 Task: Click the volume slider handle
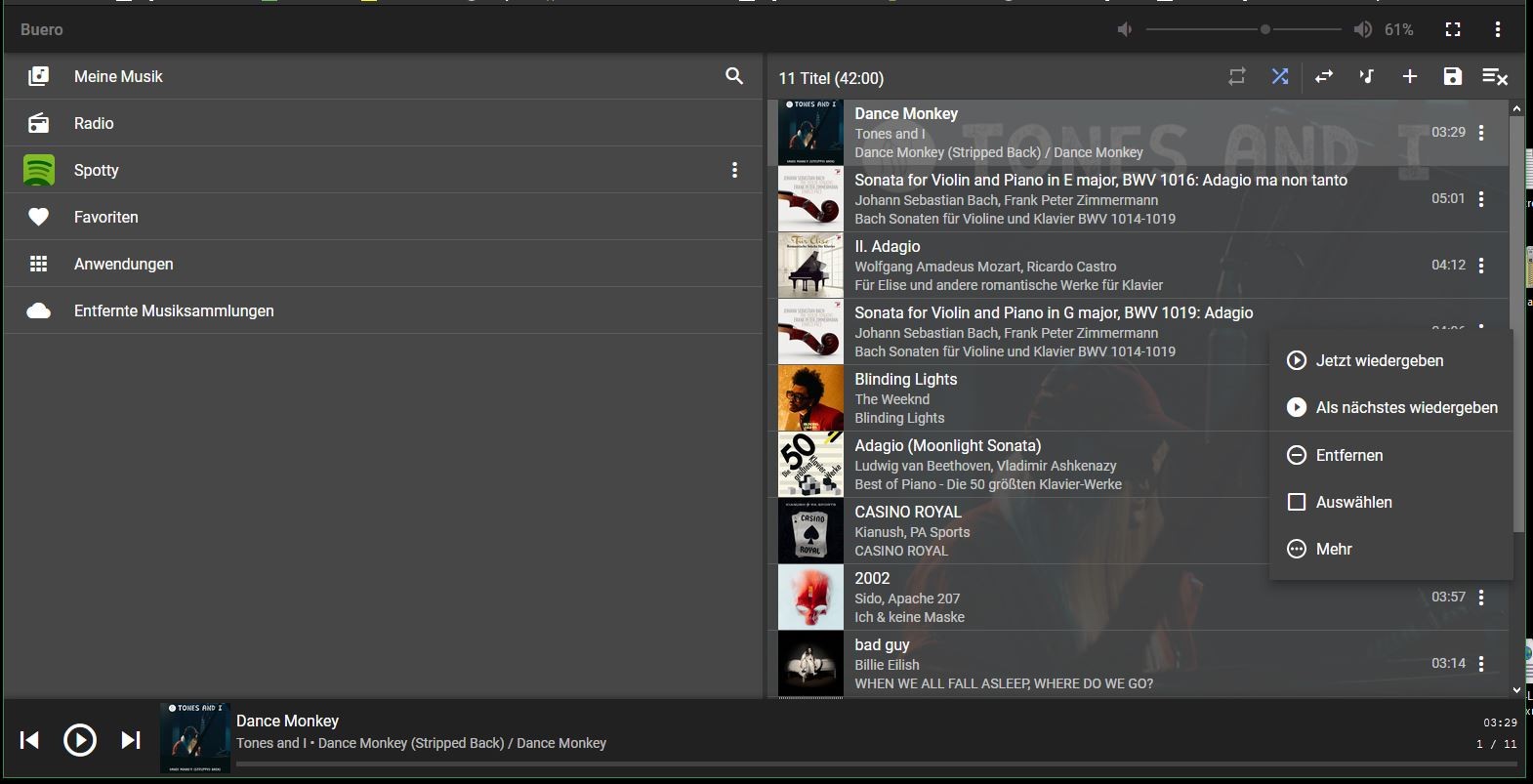tap(1265, 29)
